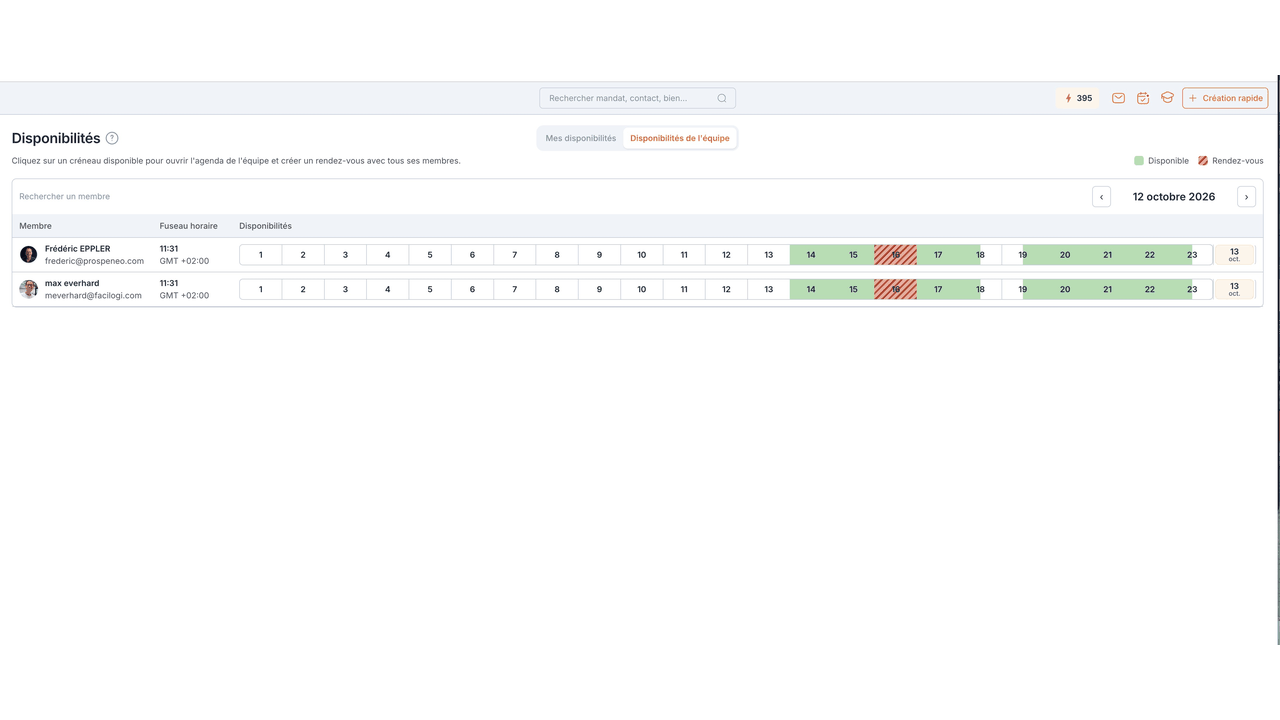Focus the Rechercher un membre field
Screen dimensions: 1280x720
(65, 197)
